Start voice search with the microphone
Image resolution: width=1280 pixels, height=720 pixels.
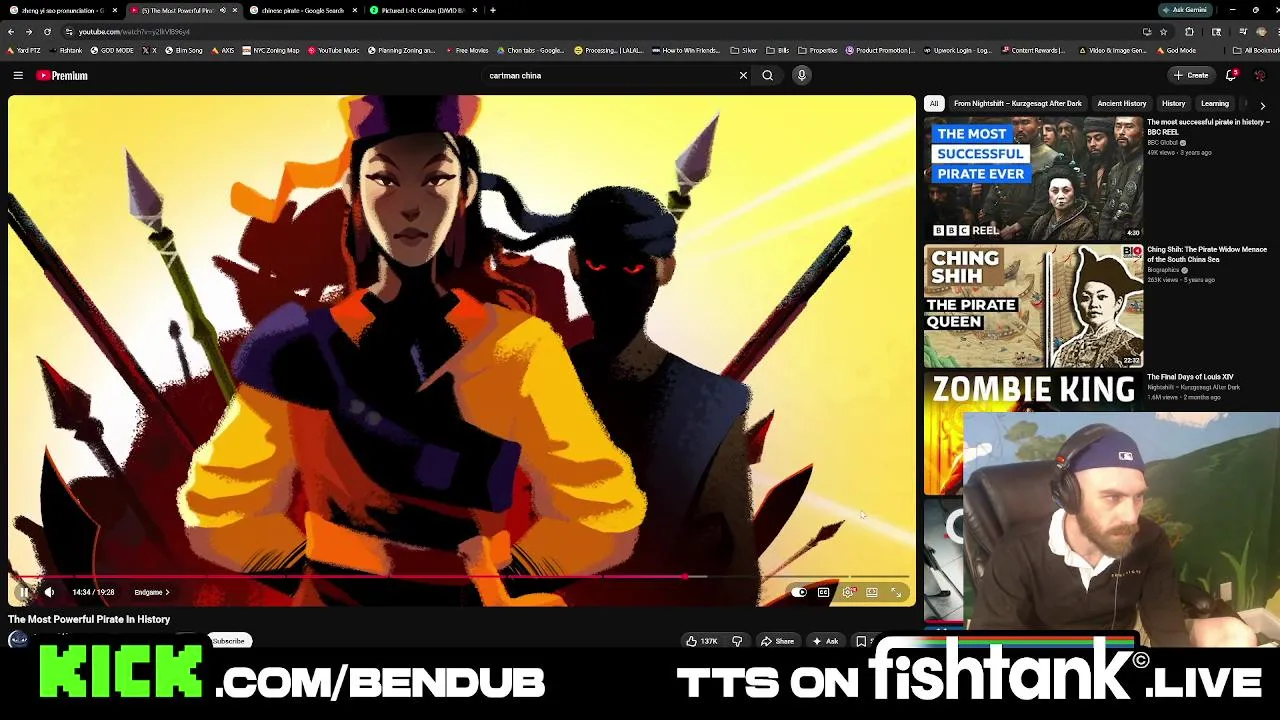(801, 75)
